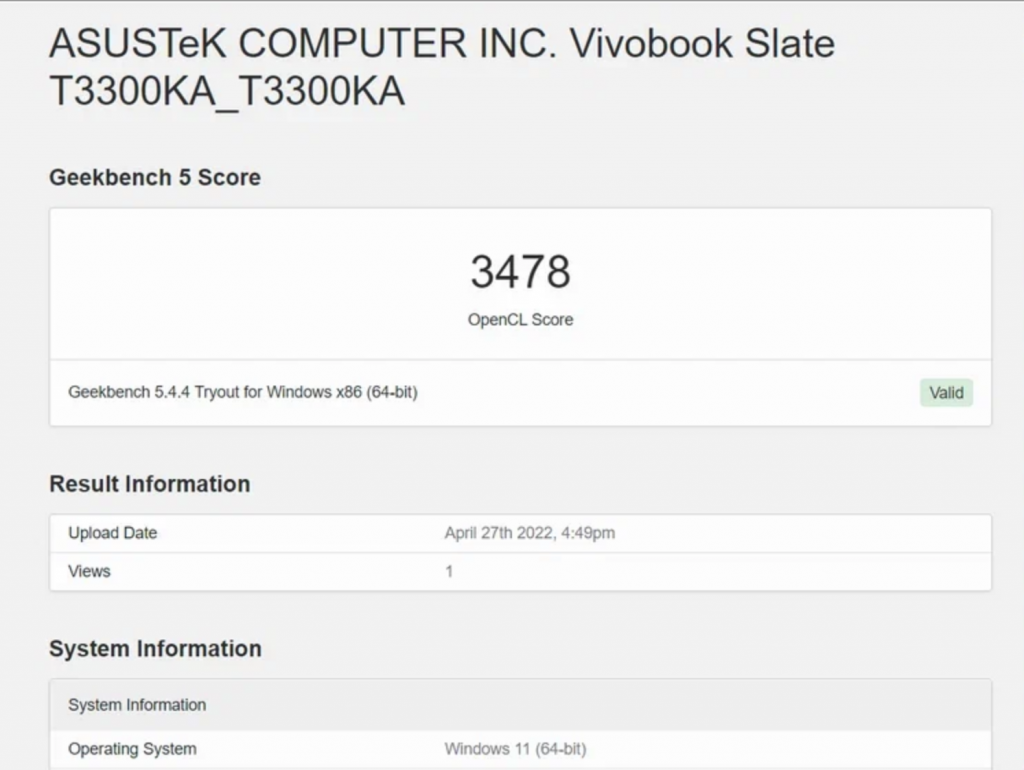The image size is (1024, 770).
Task: Click the Geekbench 5 Score heading
Action: coord(155,178)
